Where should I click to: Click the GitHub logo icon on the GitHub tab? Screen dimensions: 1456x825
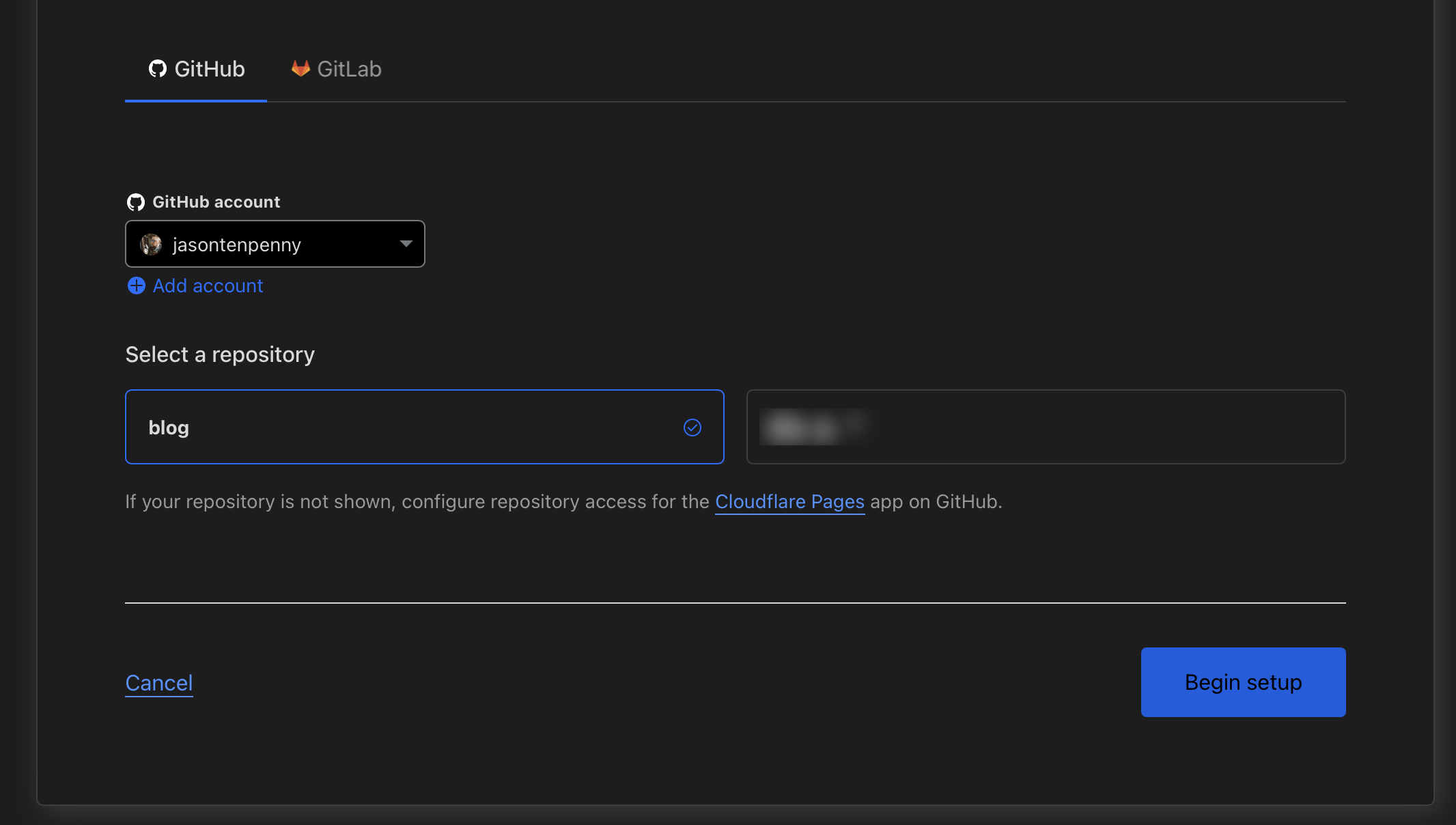pos(158,68)
